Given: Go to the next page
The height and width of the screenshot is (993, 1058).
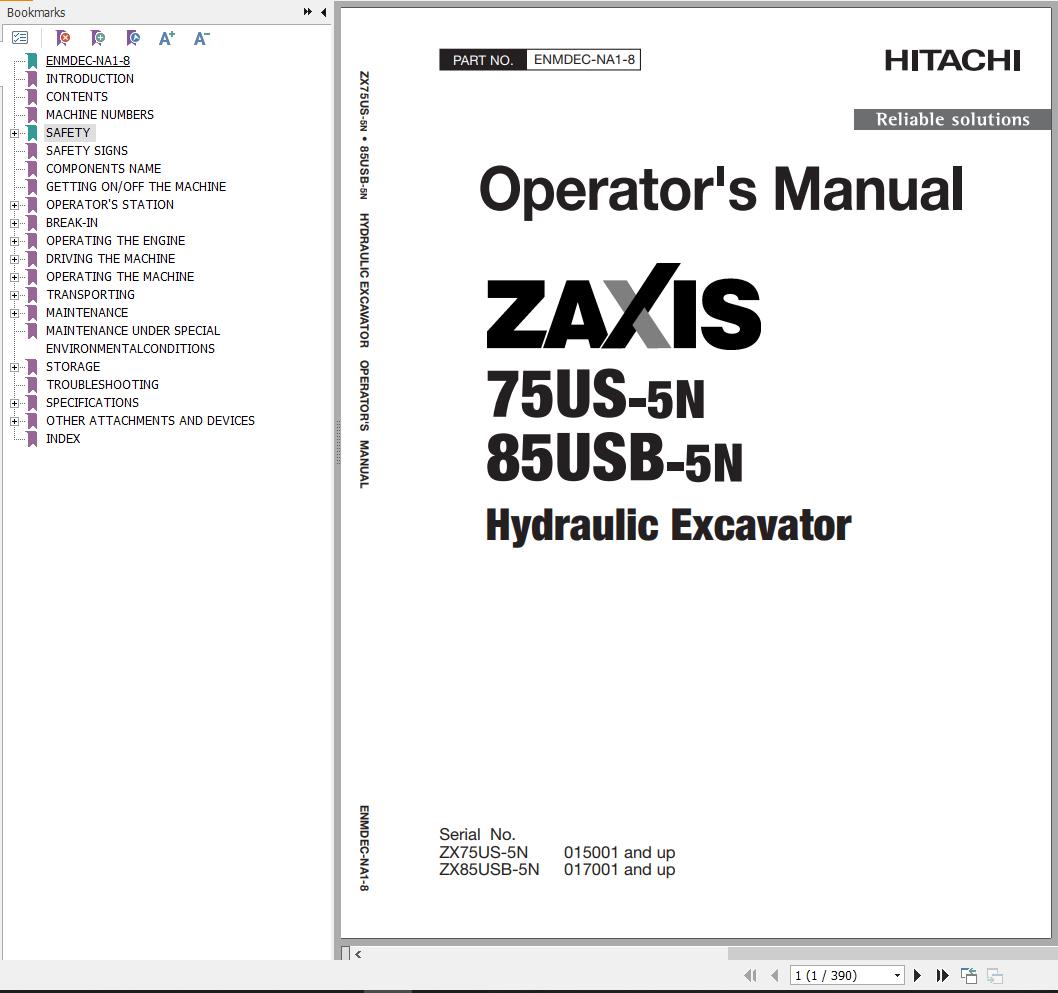Looking at the screenshot, I should click(917, 975).
